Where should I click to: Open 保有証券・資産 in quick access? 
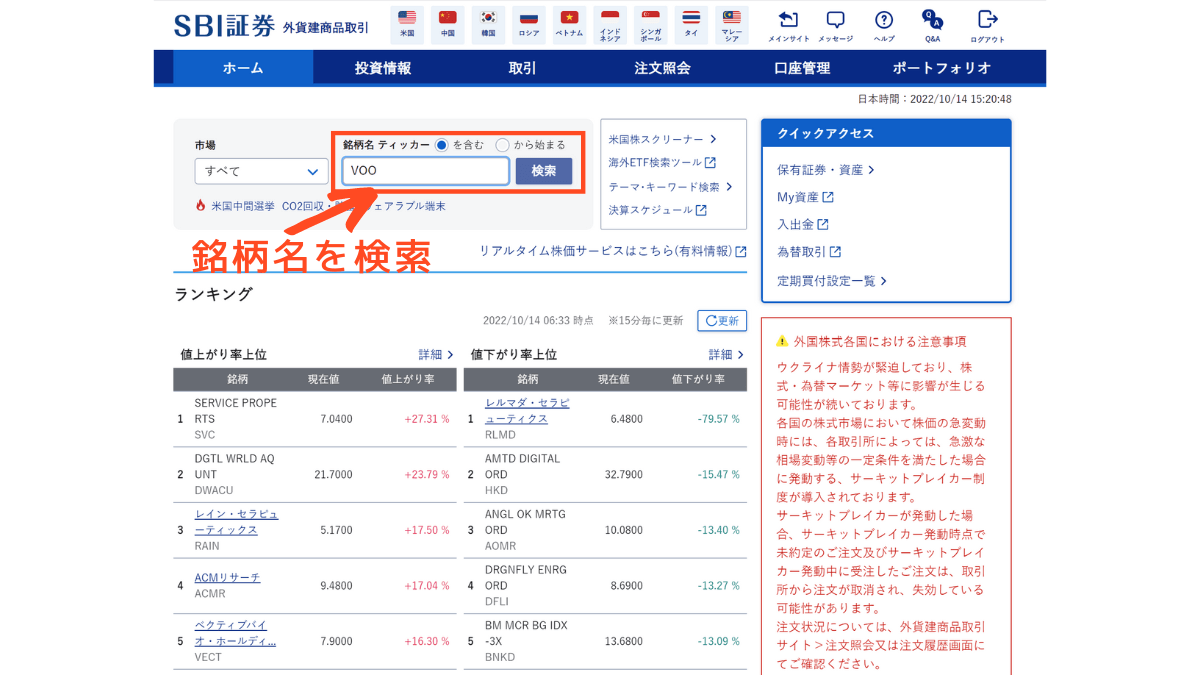coord(825,170)
